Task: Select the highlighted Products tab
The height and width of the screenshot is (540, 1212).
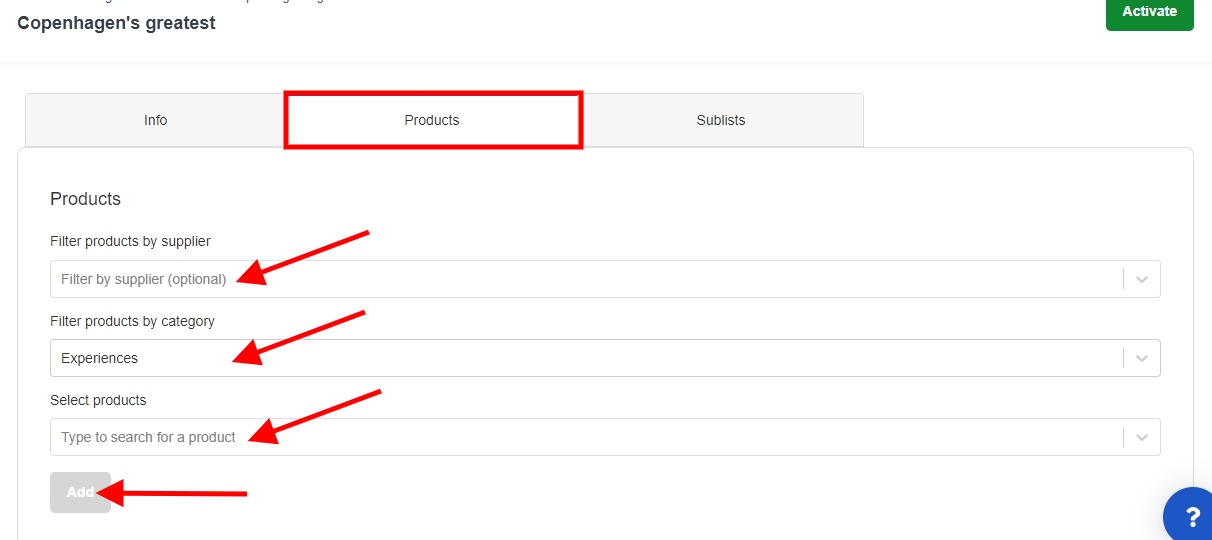Action: pyautogui.click(x=432, y=120)
